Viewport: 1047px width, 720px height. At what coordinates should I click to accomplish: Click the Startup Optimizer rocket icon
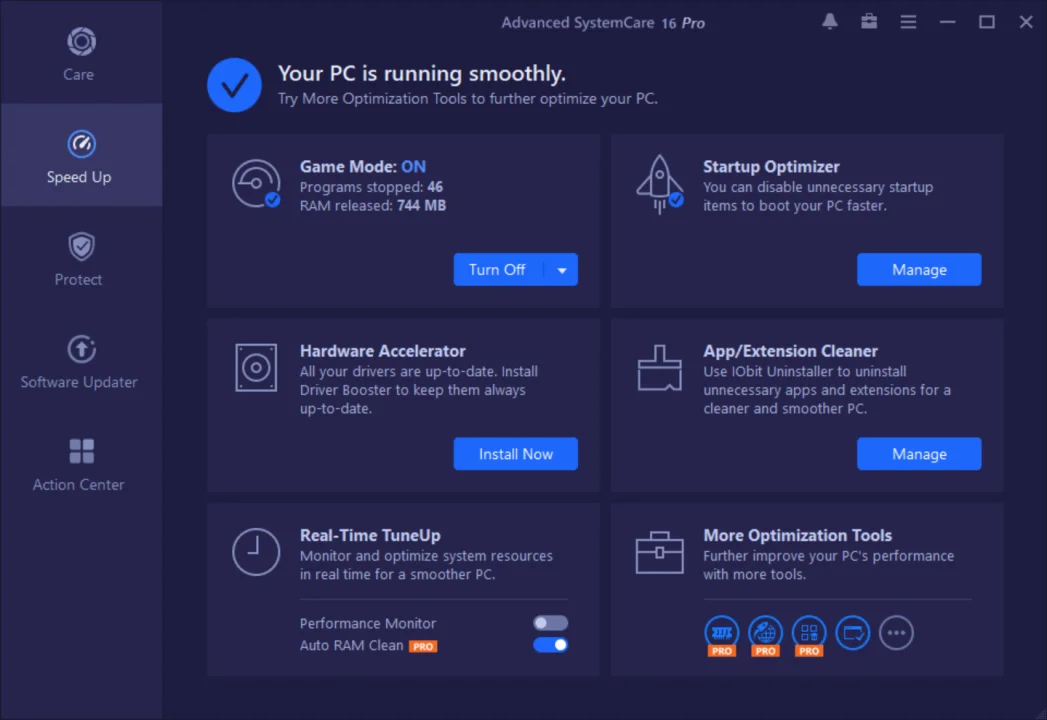[x=660, y=184]
